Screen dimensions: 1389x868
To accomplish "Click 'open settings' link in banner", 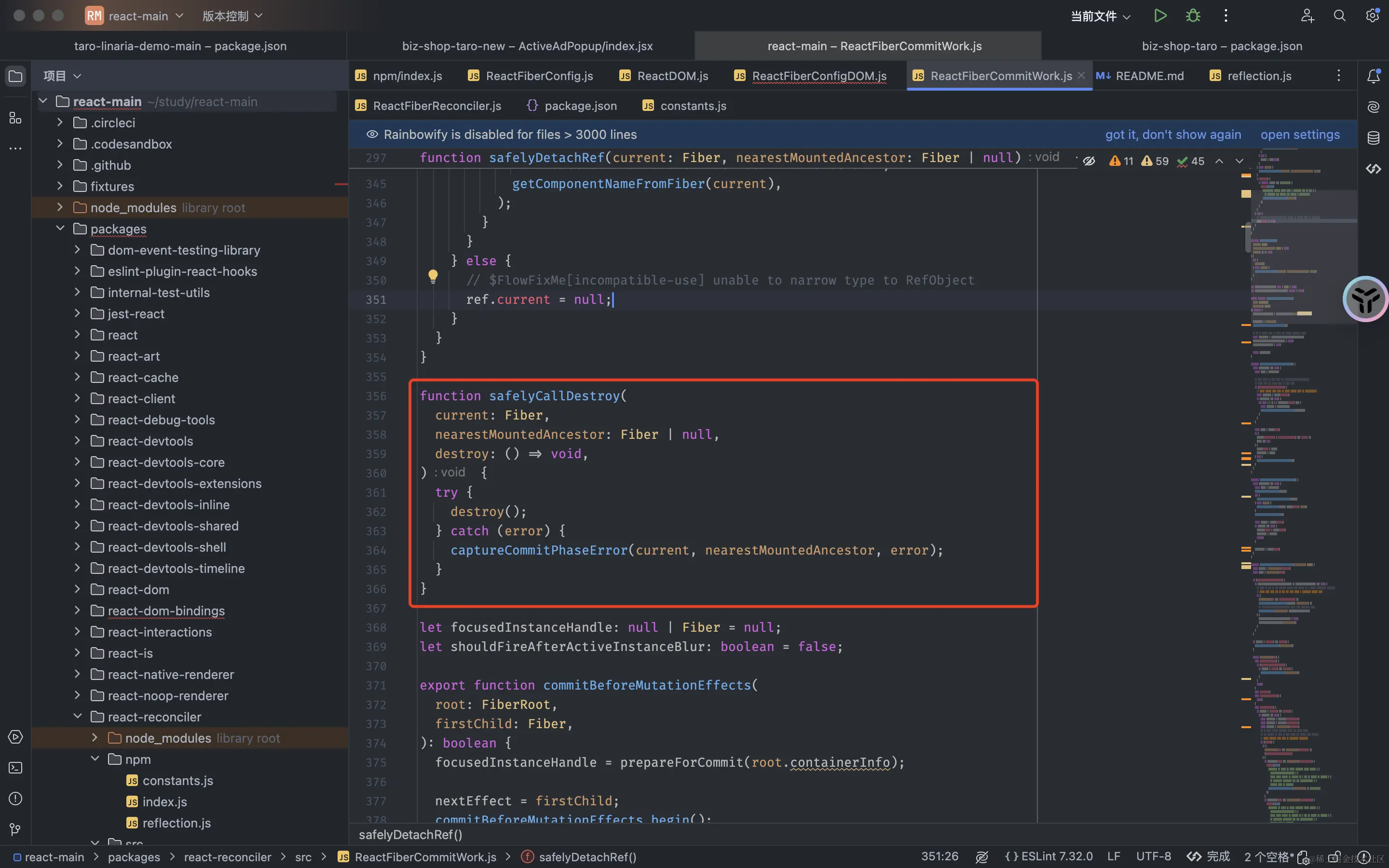I will click(x=1300, y=135).
